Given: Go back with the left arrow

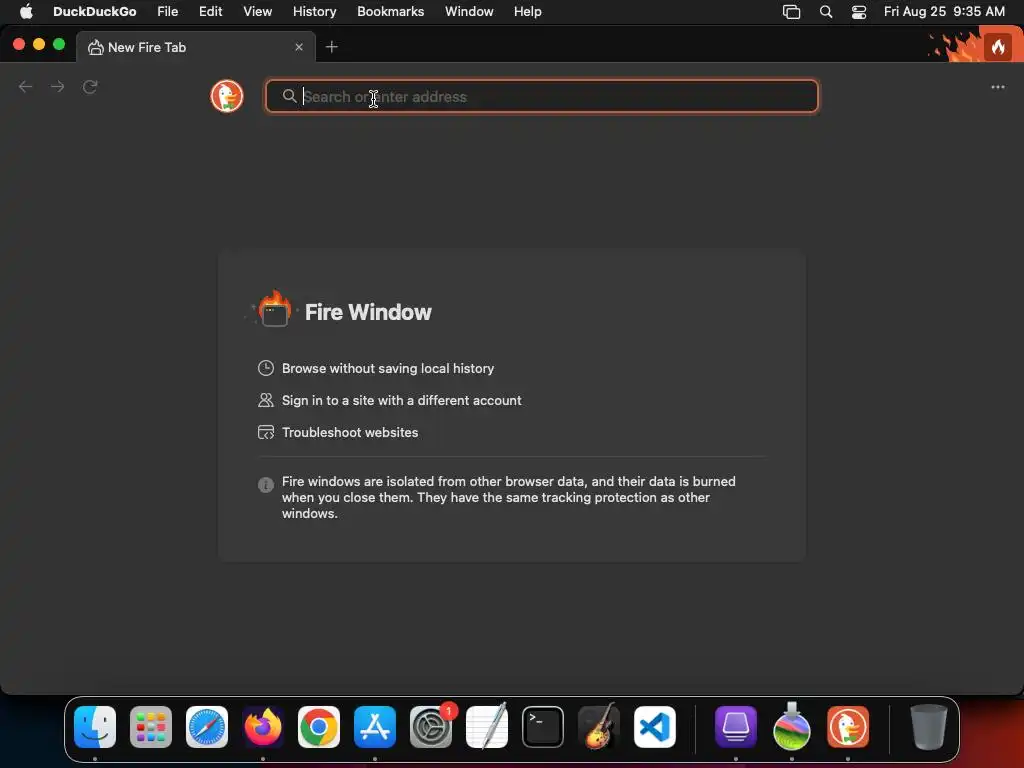Looking at the screenshot, I should coord(25,87).
